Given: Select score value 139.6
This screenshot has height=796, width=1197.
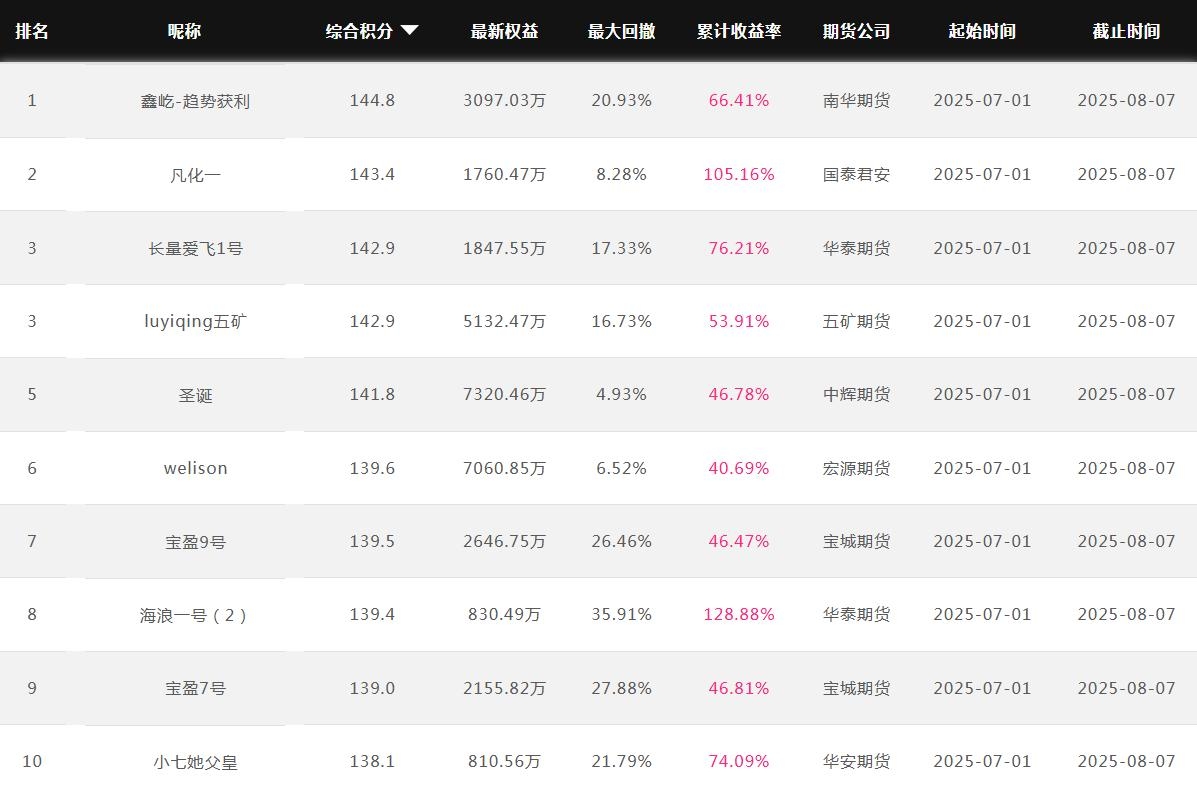Looking at the screenshot, I should 373,468.
